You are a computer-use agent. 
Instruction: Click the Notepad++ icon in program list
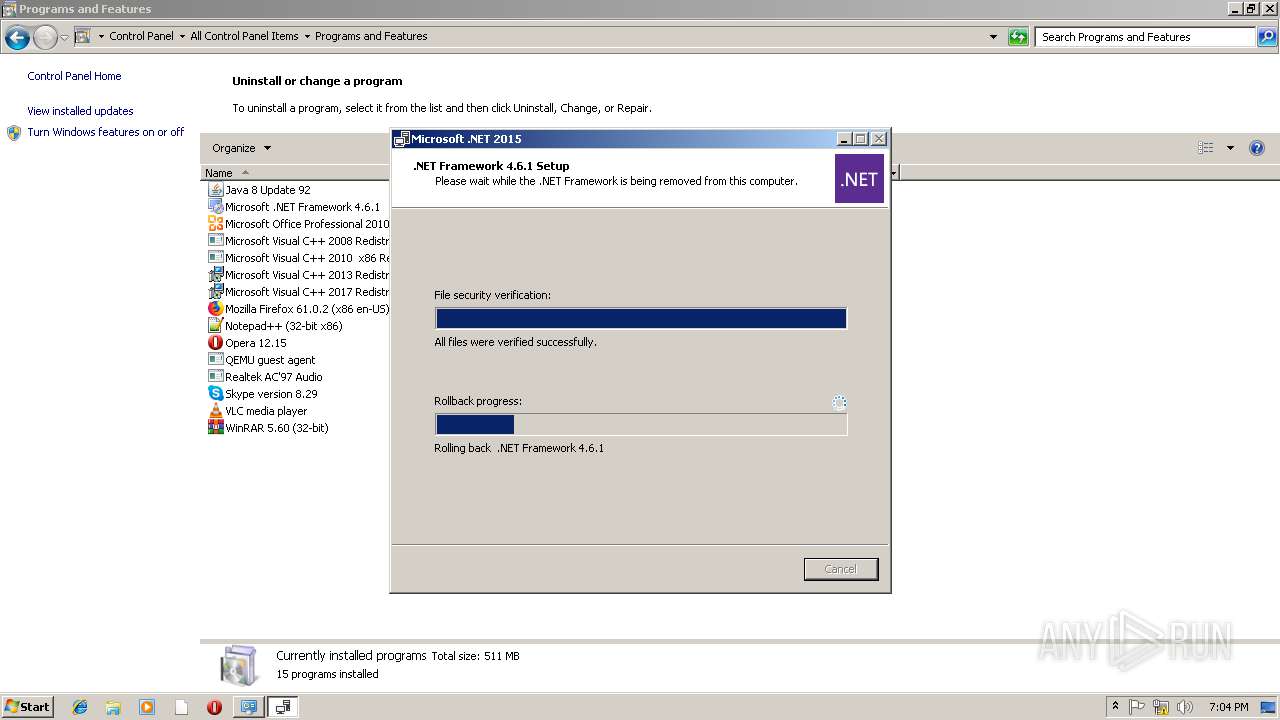(x=215, y=325)
